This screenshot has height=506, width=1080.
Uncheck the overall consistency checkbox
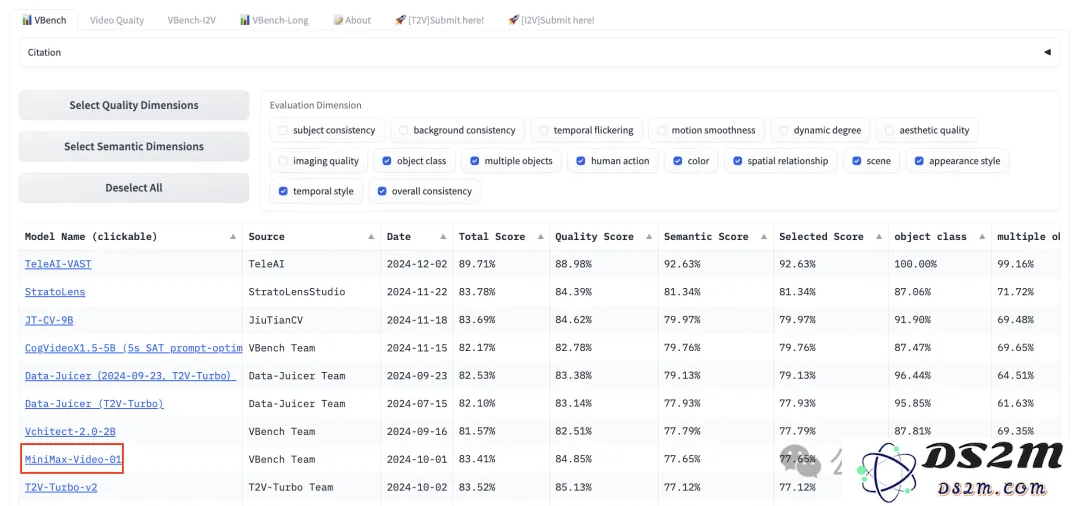point(382,191)
